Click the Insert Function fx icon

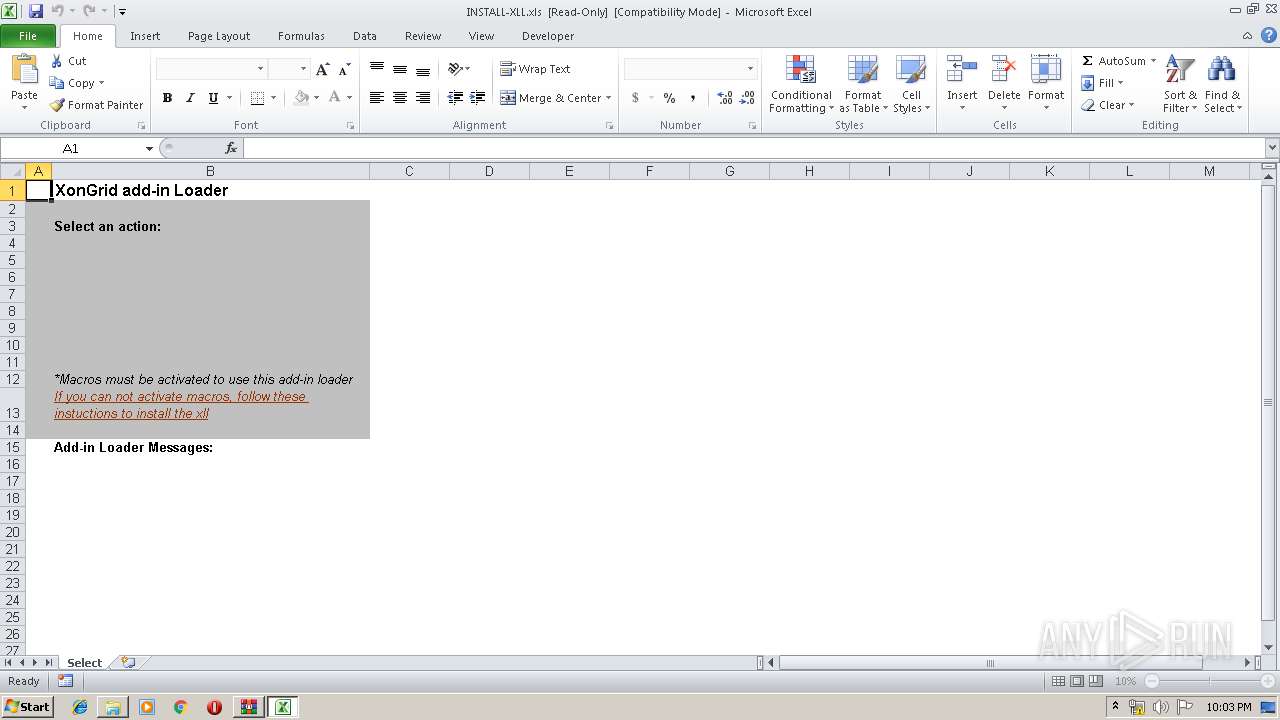coord(231,148)
